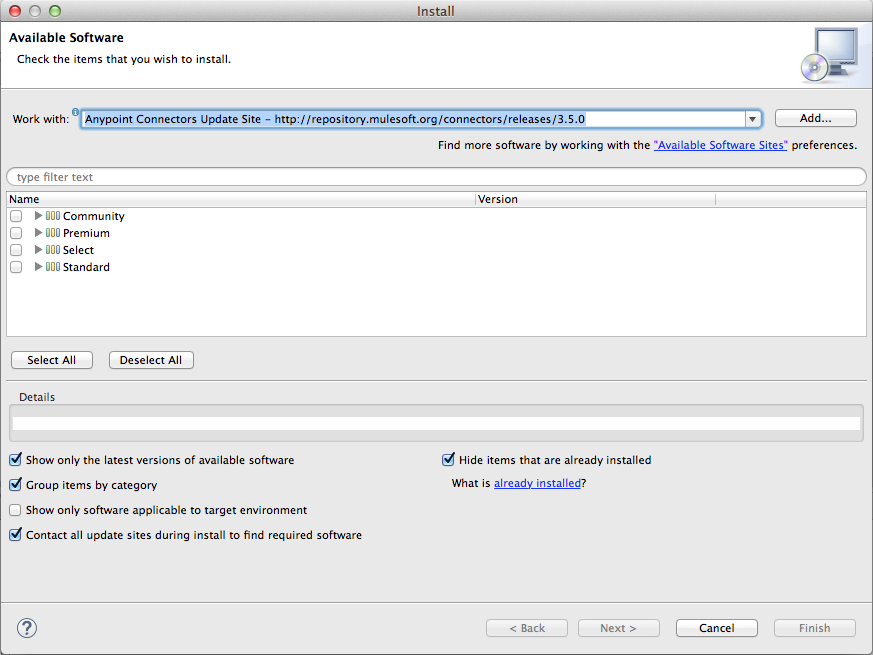Open the update site dropdown list
873x655 pixels.
[752, 118]
